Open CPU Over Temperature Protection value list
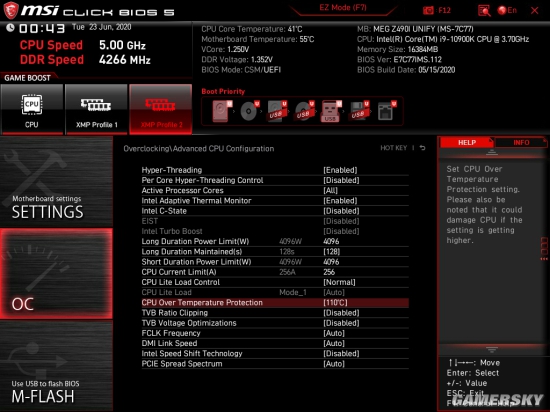Screen dimensions: 550x412 point(335,303)
